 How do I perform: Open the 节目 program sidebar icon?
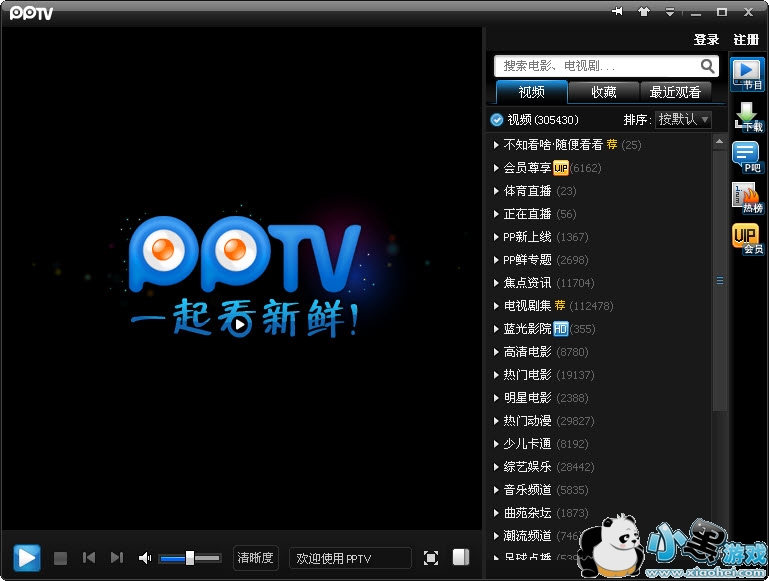(x=747, y=74)
